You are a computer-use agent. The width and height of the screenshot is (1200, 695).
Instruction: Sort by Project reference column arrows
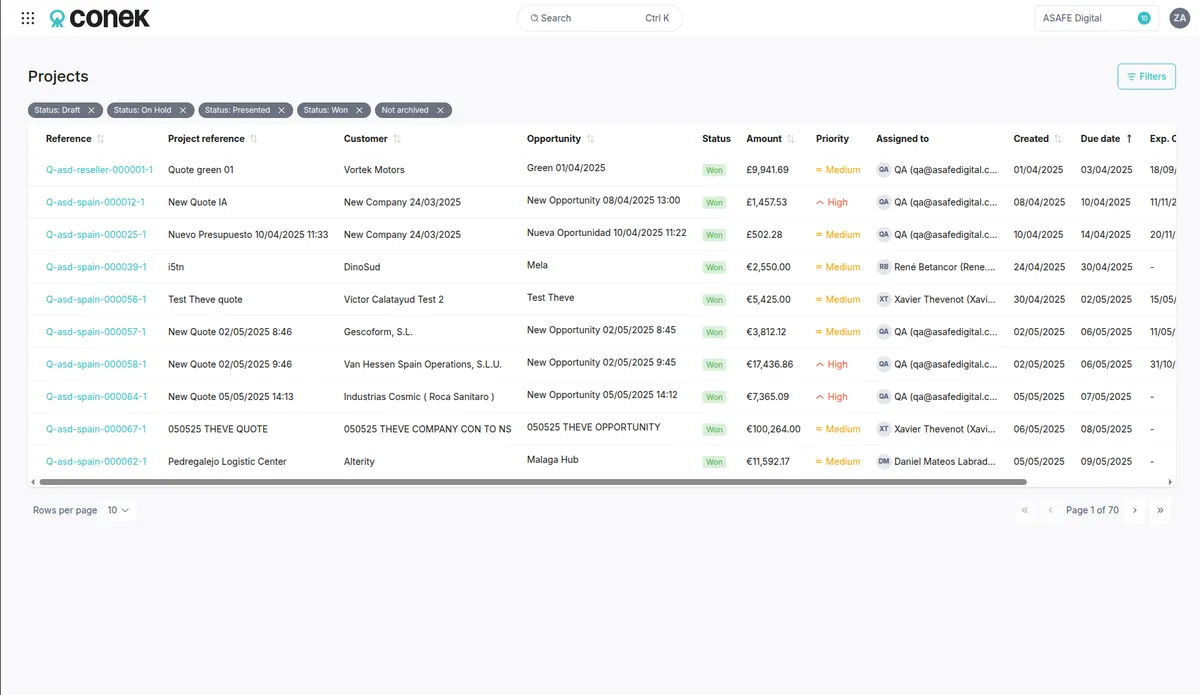point(253,139)
